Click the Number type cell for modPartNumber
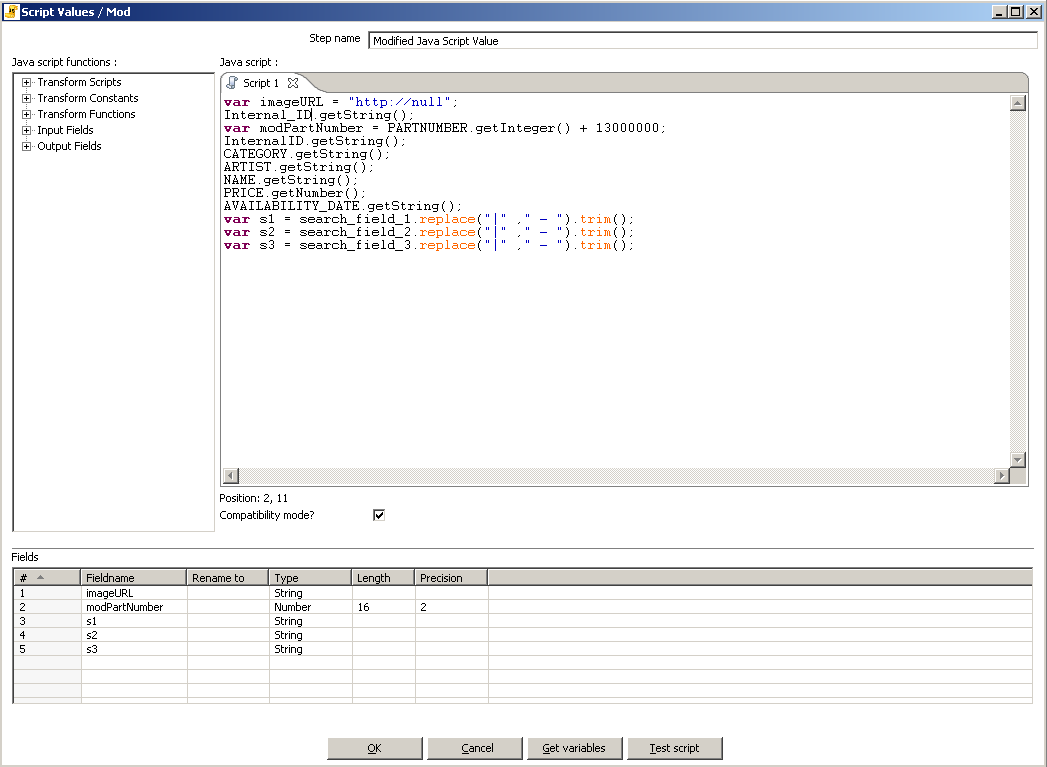The width and height of the screenshot is (1047, 767). [310, 607]
